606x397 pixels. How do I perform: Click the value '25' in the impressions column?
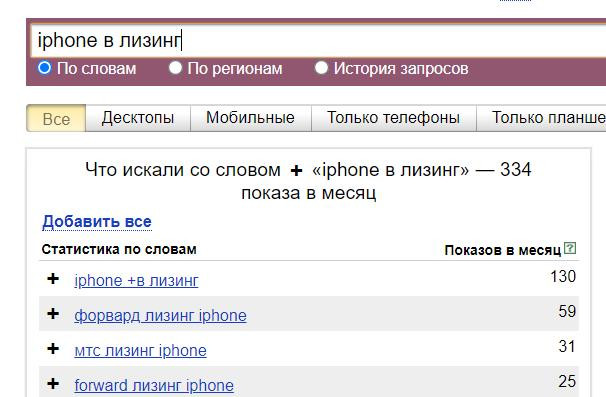(567, 382)
